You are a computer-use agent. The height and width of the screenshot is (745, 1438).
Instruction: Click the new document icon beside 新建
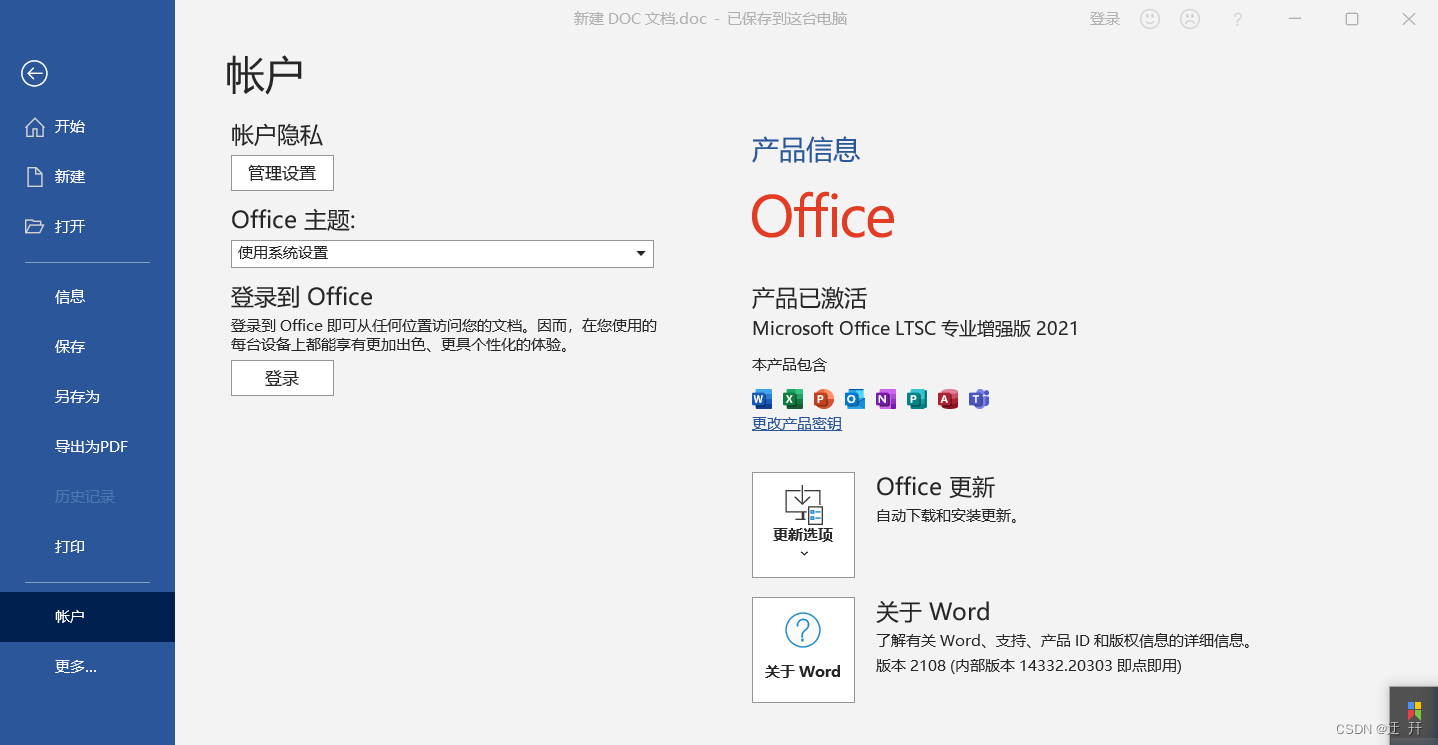[35, 177]
